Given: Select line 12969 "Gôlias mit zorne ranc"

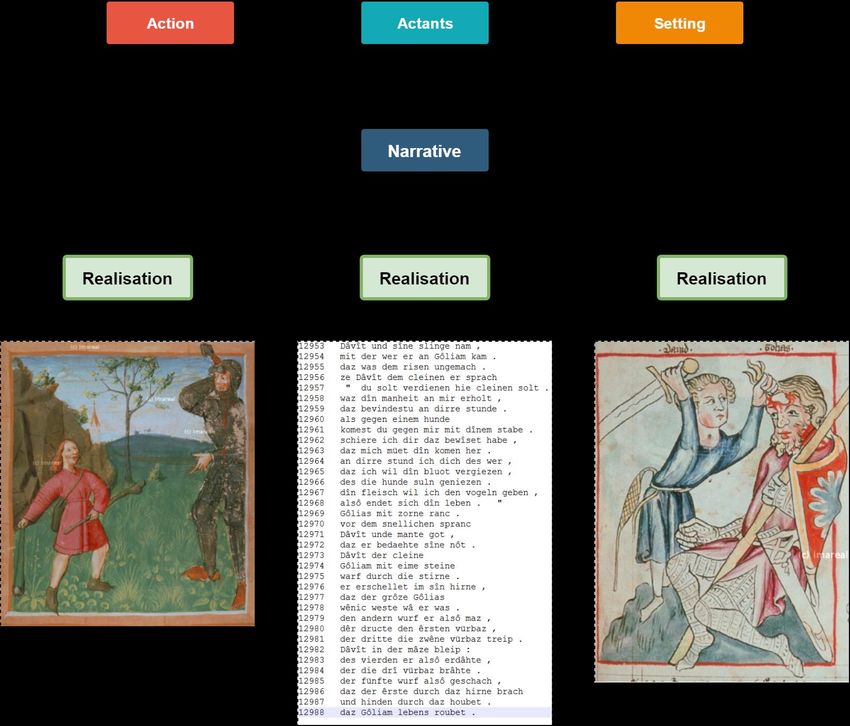Looking at the screenshot, I should pyautogui.click(x=400, y=513).
